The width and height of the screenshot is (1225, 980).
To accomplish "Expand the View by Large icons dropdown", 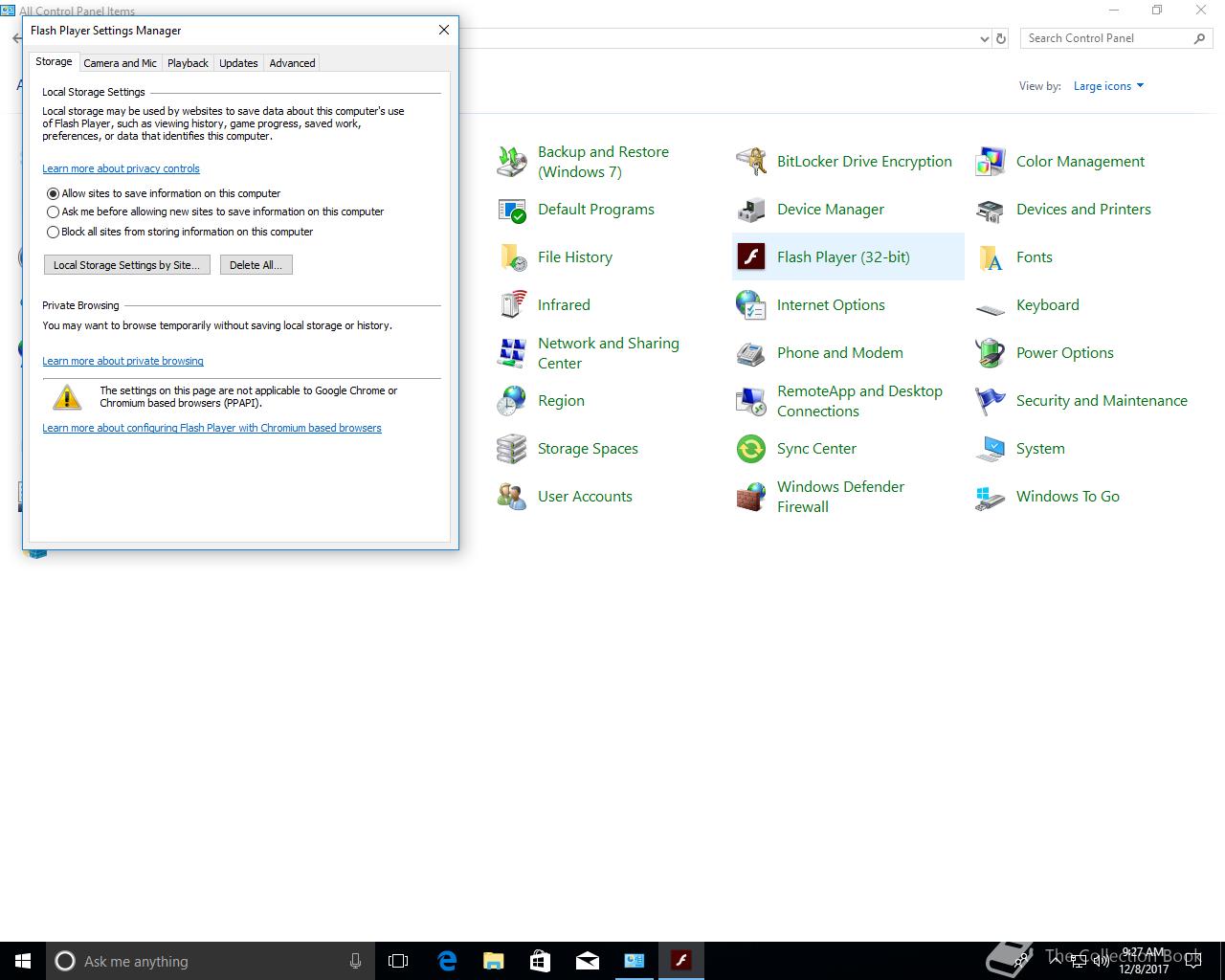I will (1108, 86).
